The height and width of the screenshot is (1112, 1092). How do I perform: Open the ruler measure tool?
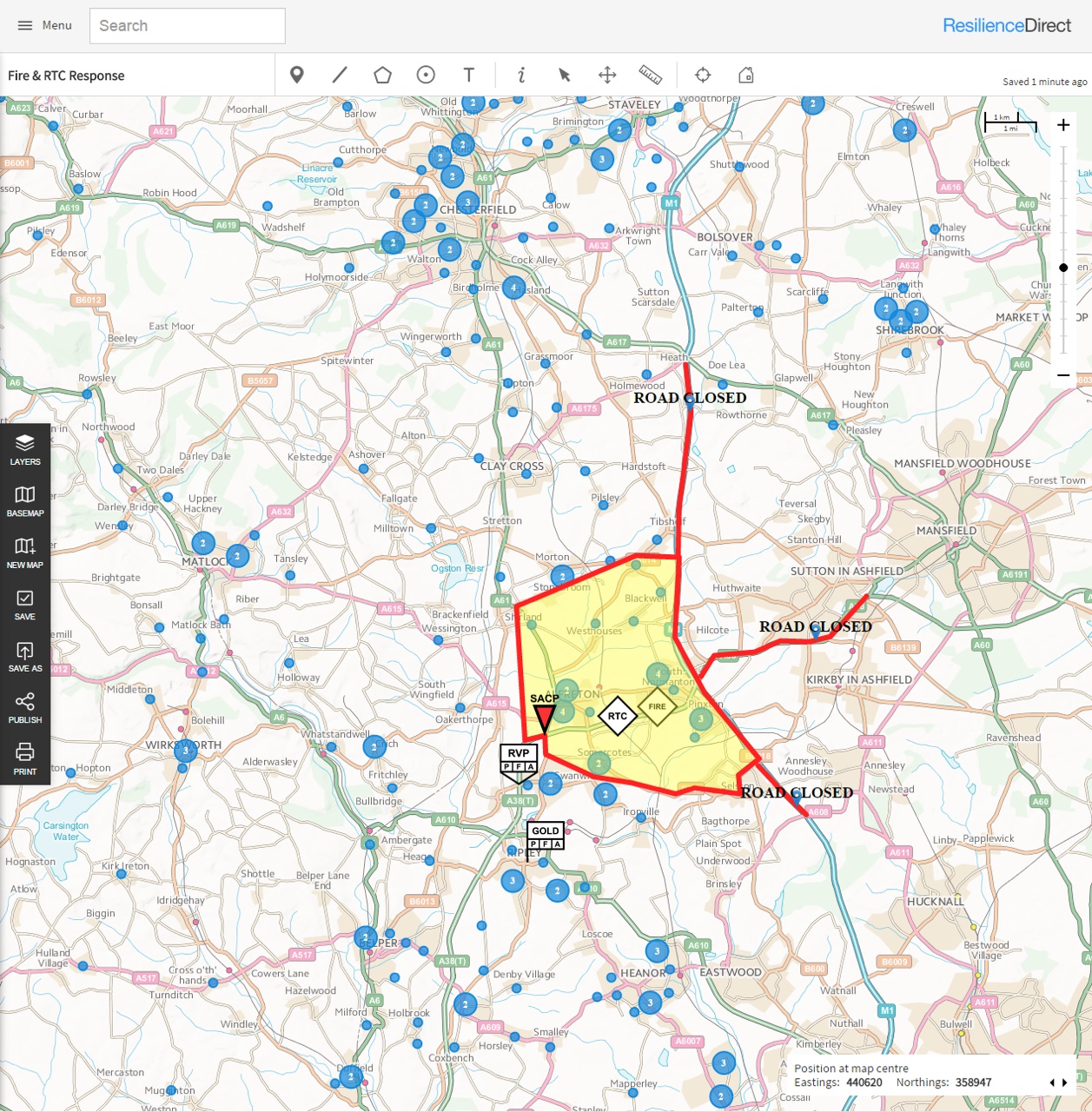point(651,75)
